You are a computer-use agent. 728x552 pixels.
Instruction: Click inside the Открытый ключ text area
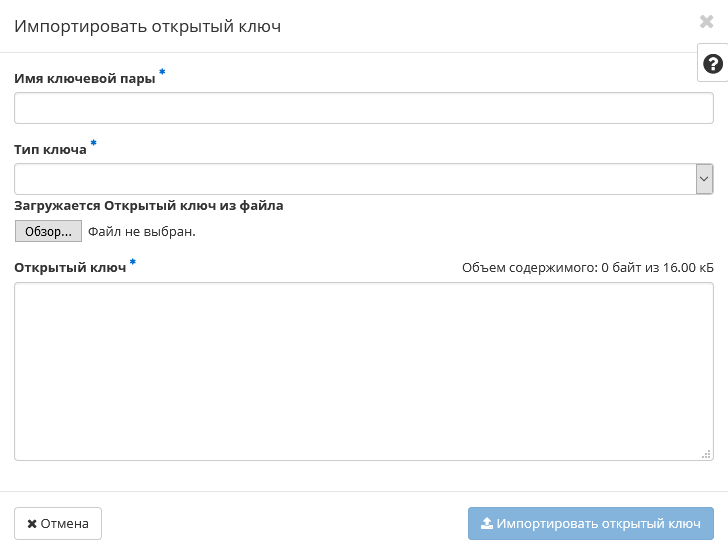click(x=363, y=371)
